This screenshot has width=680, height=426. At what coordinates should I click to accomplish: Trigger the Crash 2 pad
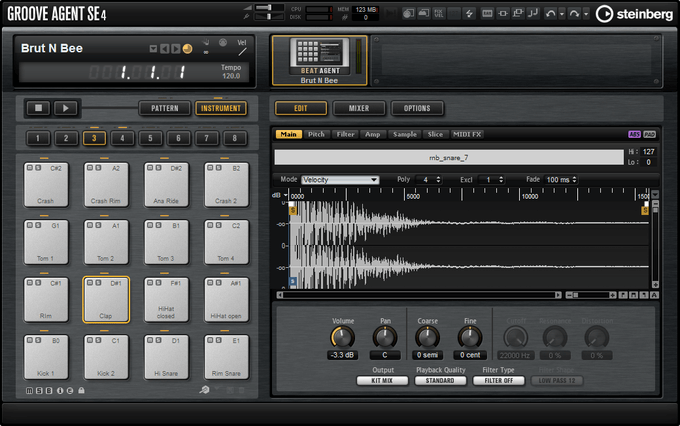click(226, 184)
